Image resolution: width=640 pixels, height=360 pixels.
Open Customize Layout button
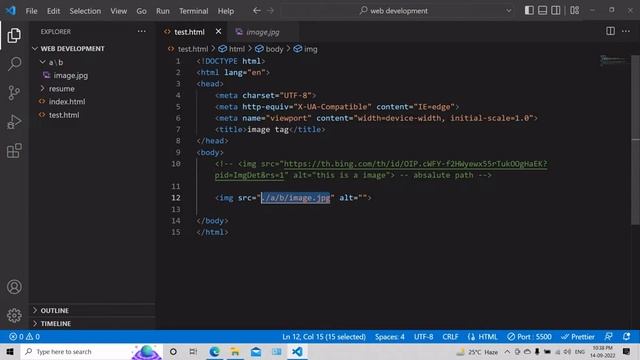pyautogui.click(x=574, y=11)
